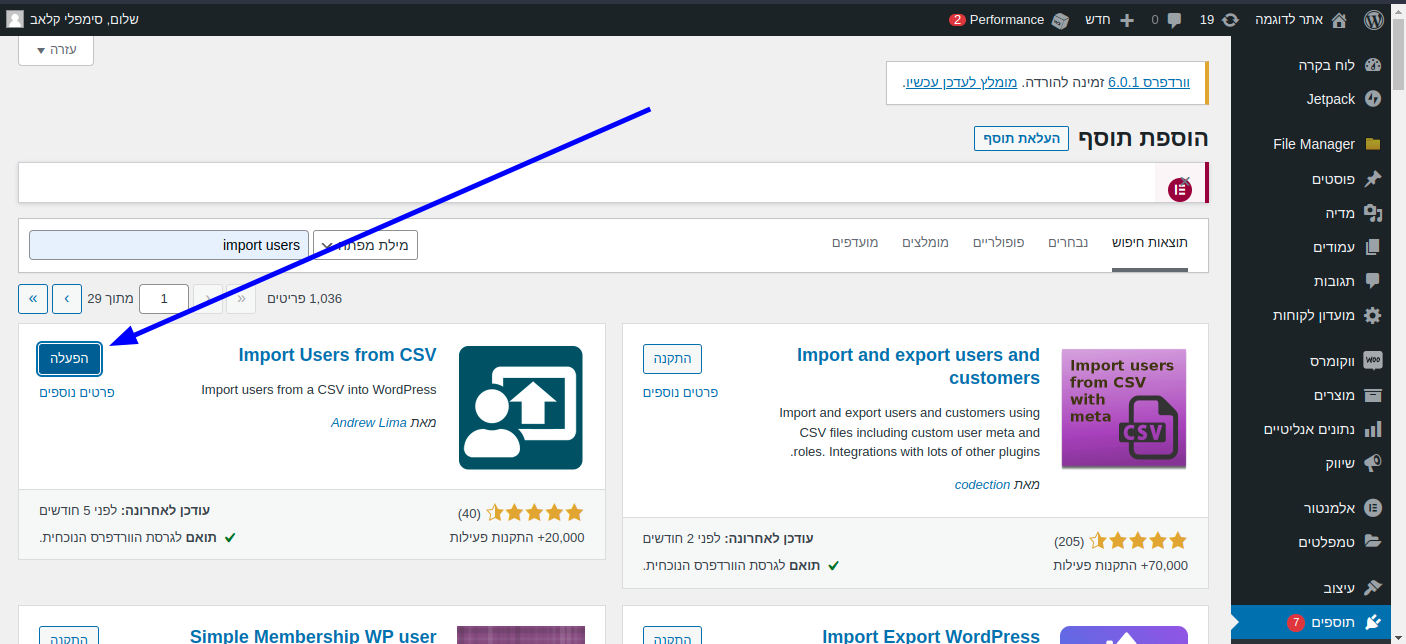Image resolution: width=1406 pixels, height=644 pixels.
Task: Open the חדש new content menu
Action: [x=1110, y=20]
